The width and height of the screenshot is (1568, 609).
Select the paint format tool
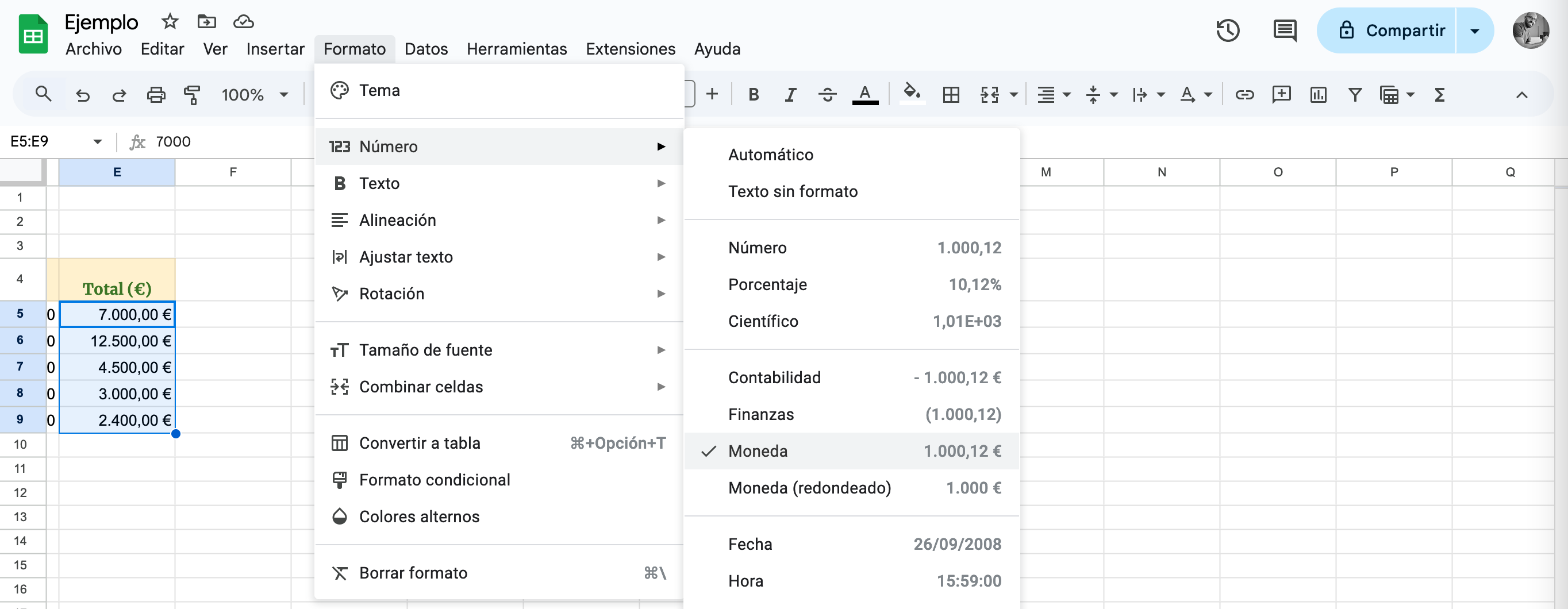click(193, 94)
